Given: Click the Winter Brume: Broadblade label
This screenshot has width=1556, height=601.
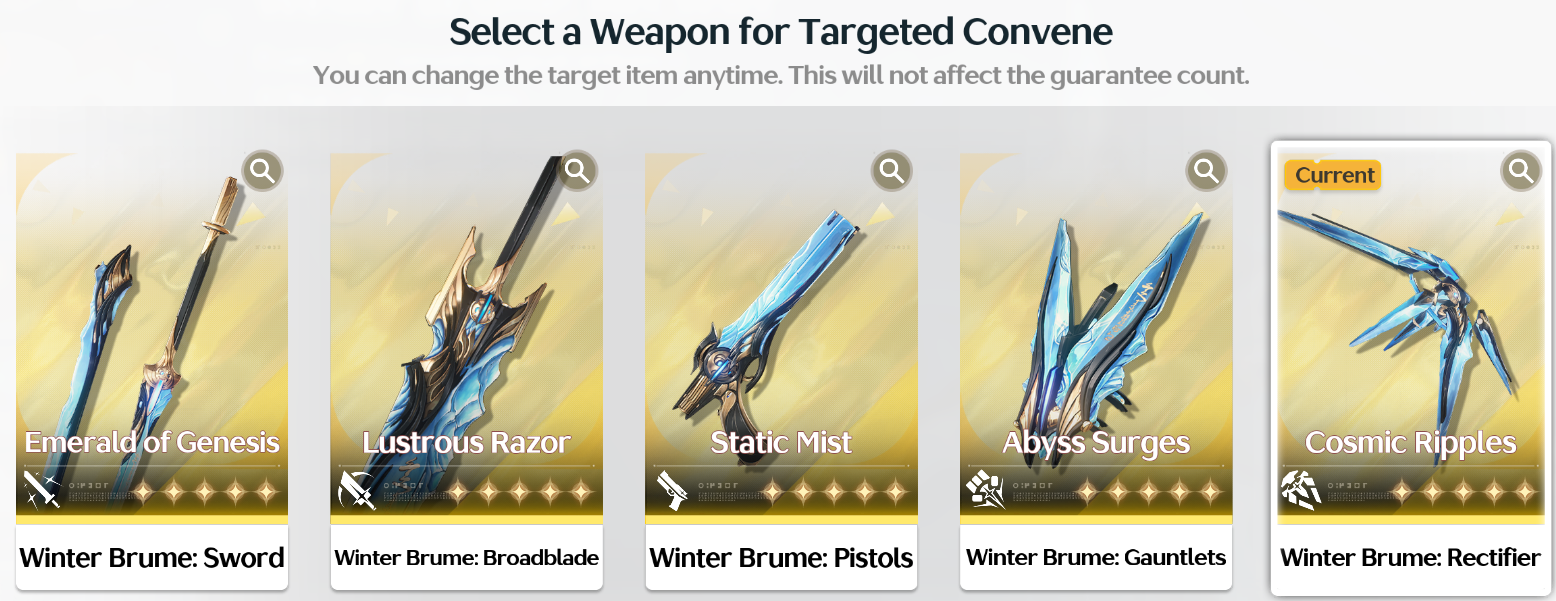Looking at the screenshot, I should (x=467, y=558).
